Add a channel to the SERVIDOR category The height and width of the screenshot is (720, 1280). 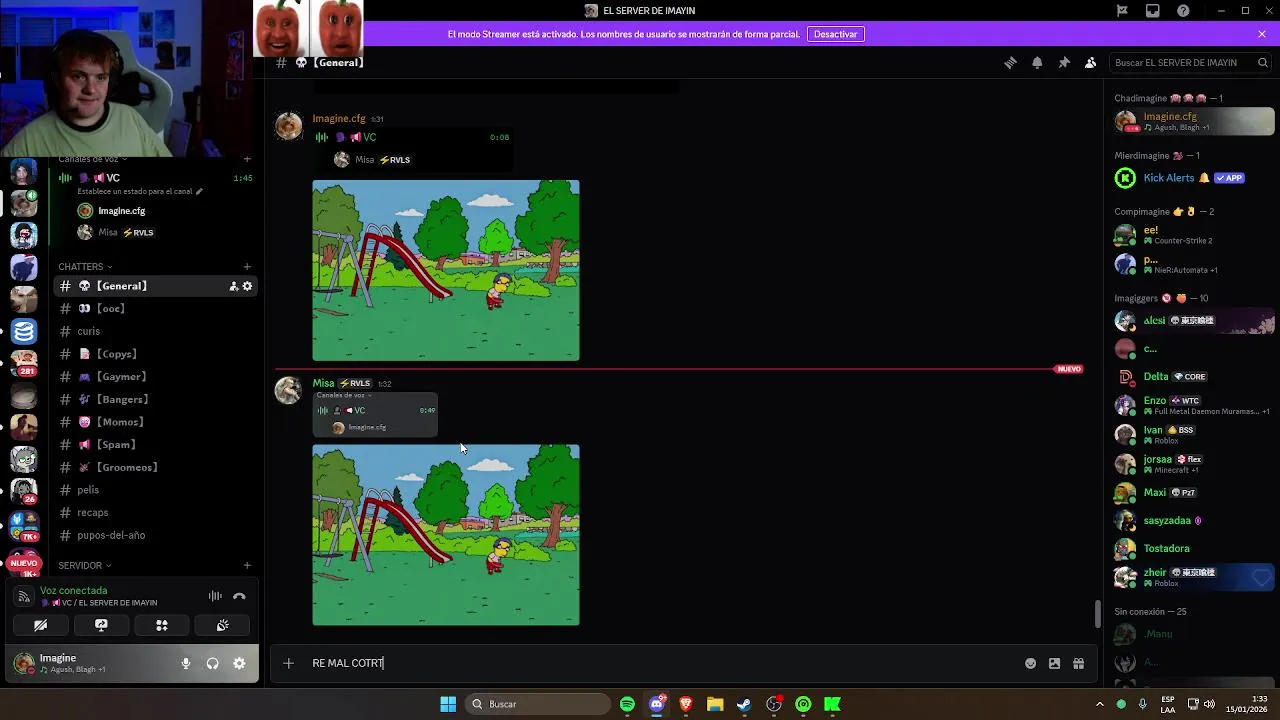[247, 566]
